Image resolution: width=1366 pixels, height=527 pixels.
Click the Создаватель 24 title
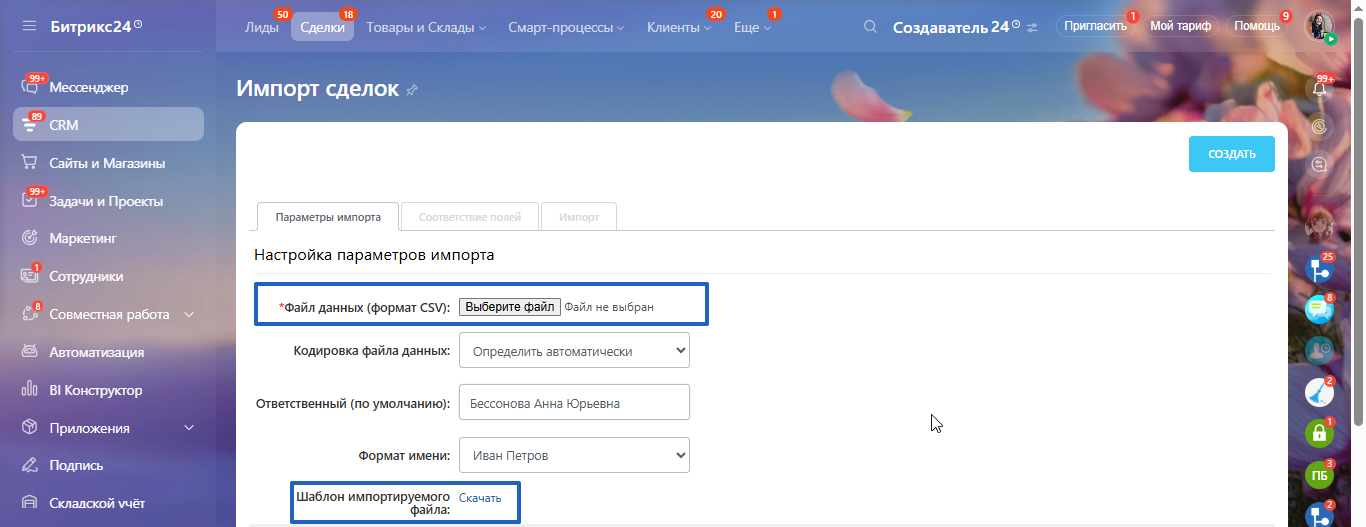click(x=951, y=27)
